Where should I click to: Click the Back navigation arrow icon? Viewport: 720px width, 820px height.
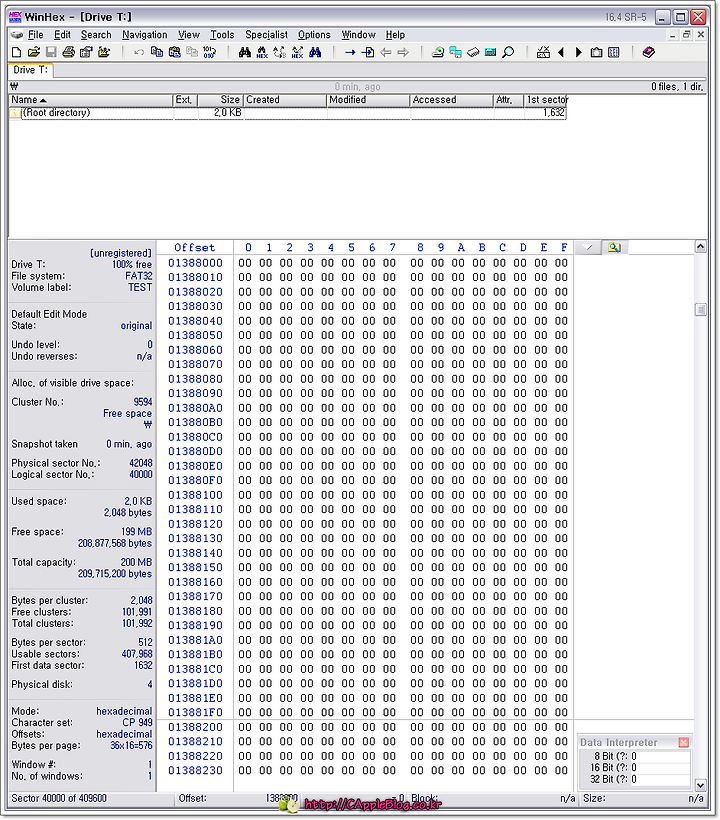click(x=386, y=52)
